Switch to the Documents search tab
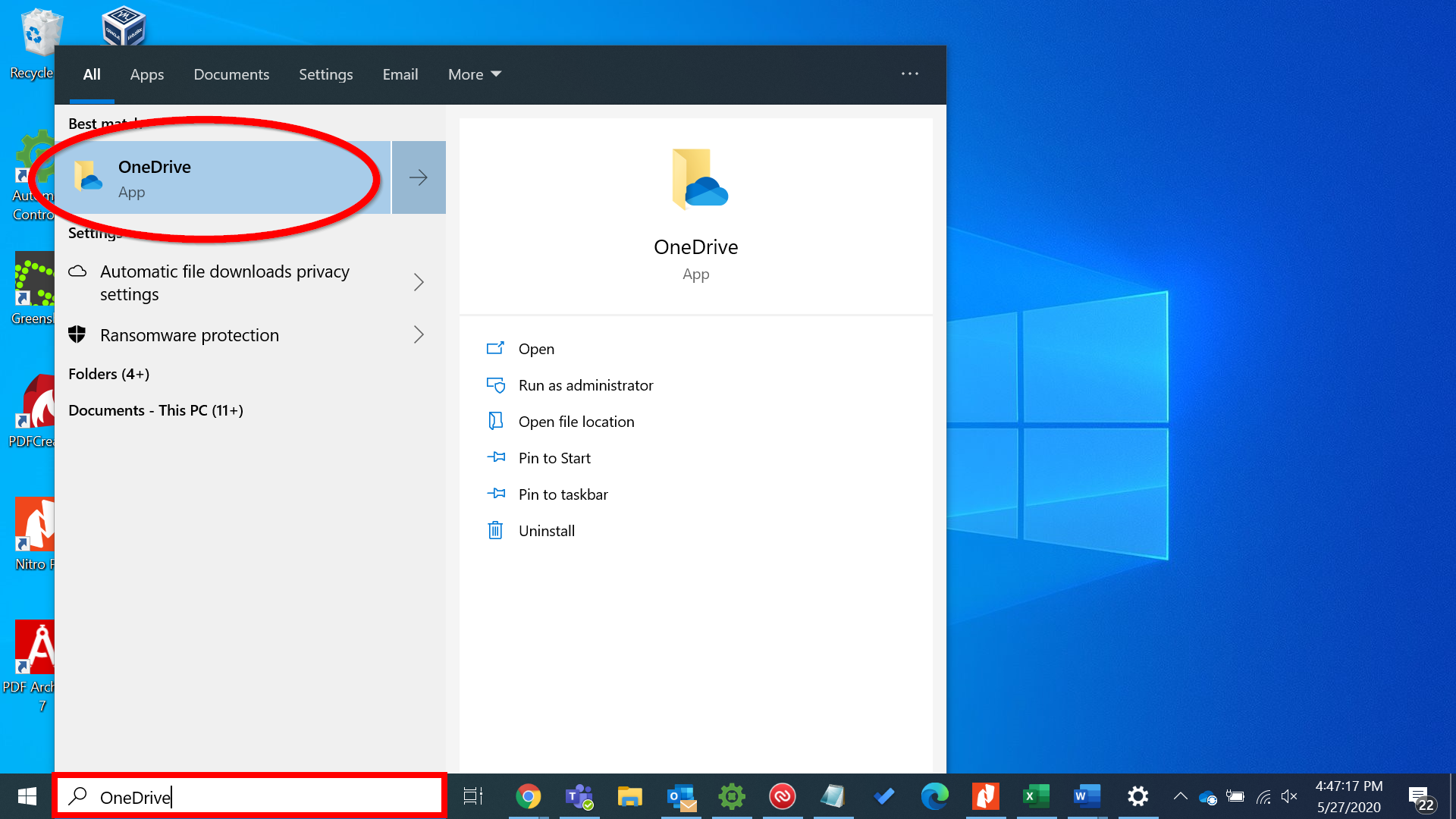Viewport: 1456px width, 819px height. [x=231, y=74]
